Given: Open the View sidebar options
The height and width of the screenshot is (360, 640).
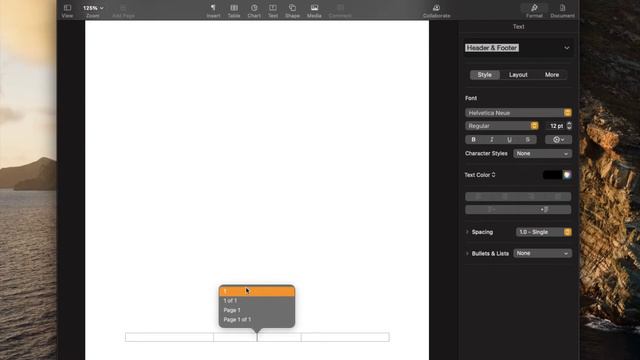Looking at the screenshot, I should pos(67,11).
